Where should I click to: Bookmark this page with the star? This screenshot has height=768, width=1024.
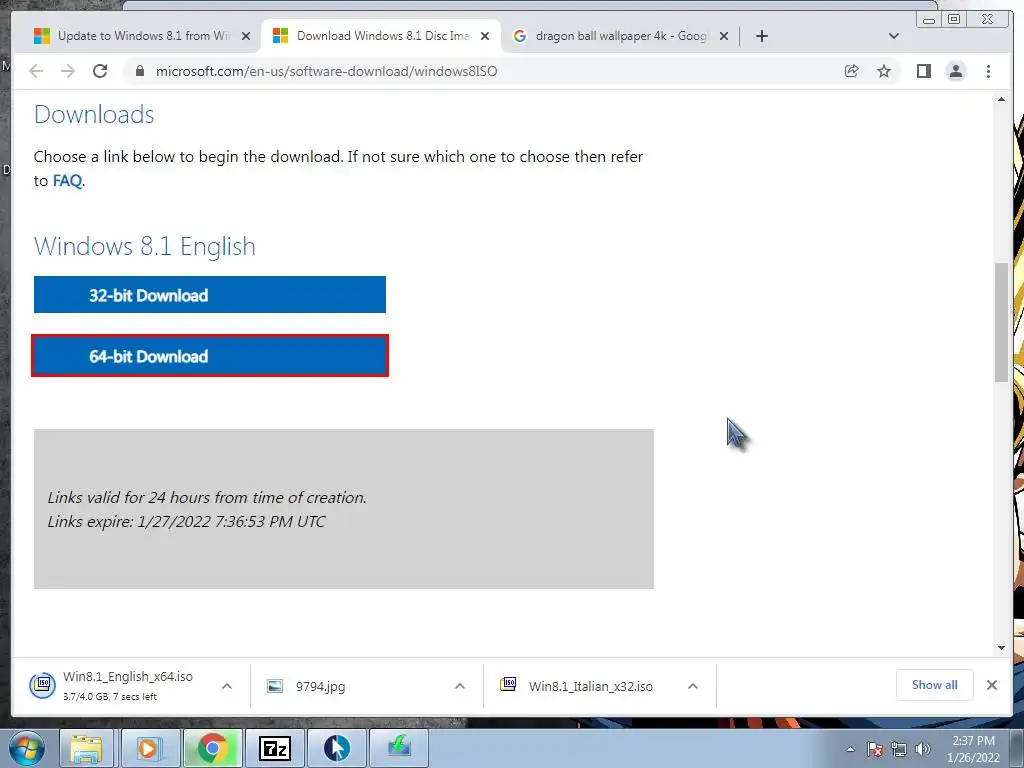[884, 71]
